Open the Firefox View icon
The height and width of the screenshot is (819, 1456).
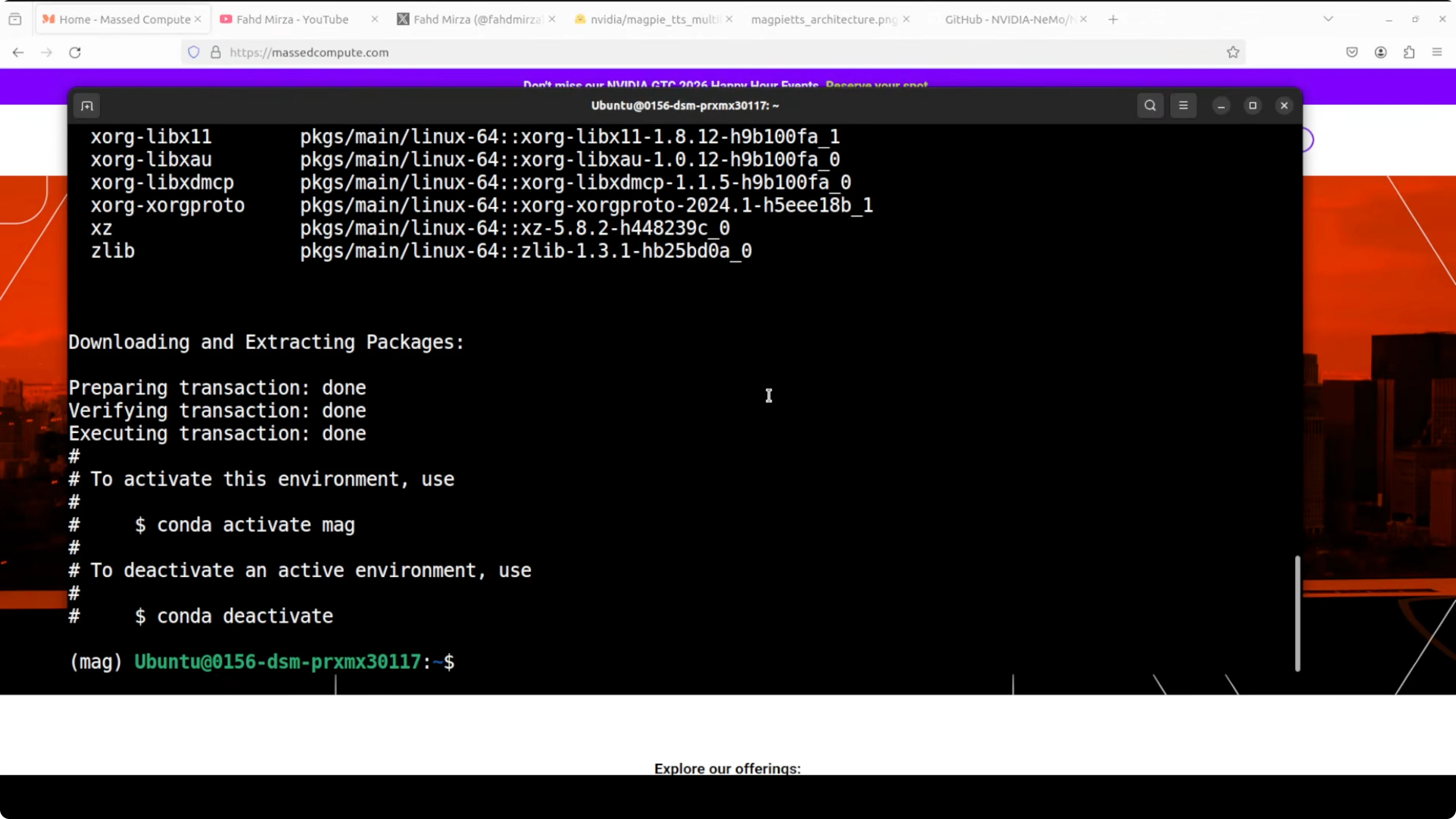[x=15, y=19]
